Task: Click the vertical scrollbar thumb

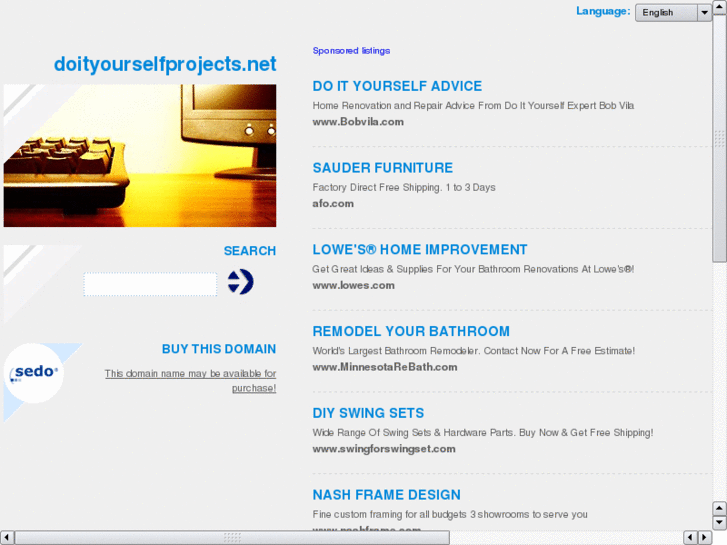Action: click(719, 138)
